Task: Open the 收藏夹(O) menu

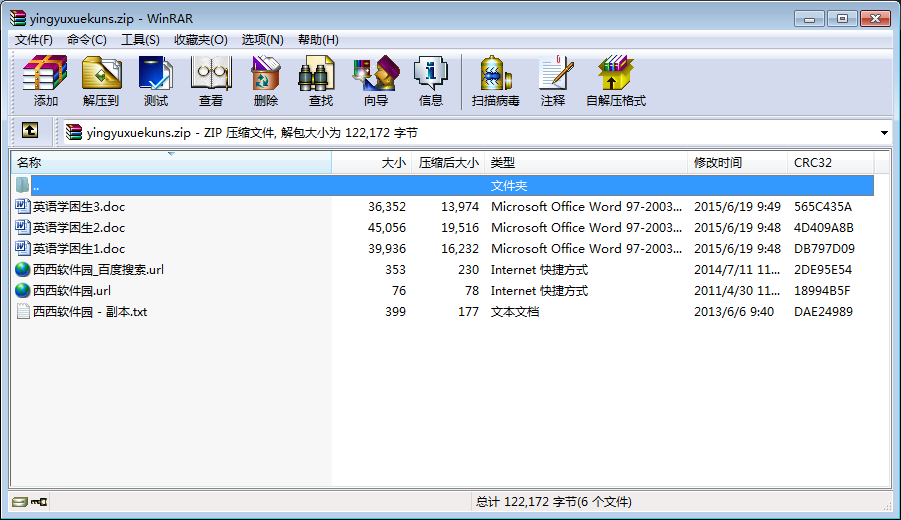Action: [x=201, y=40]
